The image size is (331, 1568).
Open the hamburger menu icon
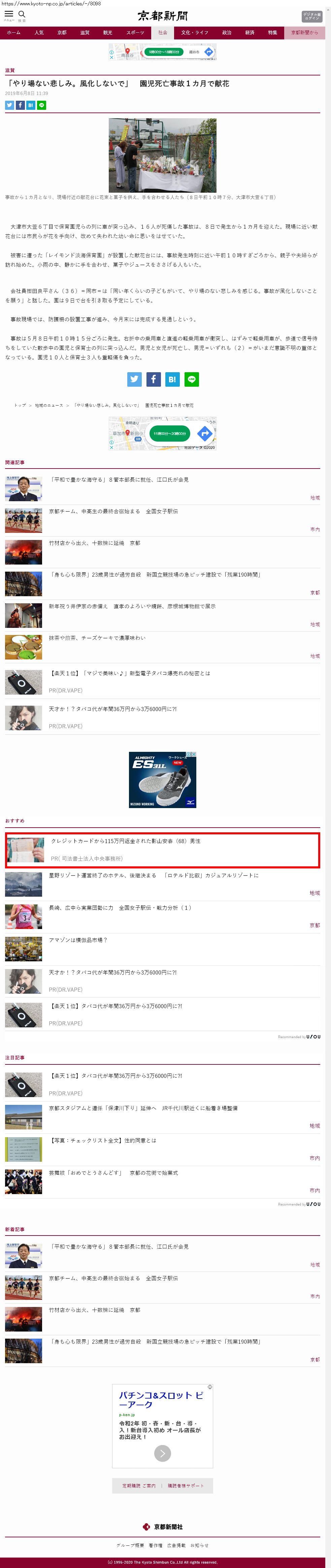point(8,14)
